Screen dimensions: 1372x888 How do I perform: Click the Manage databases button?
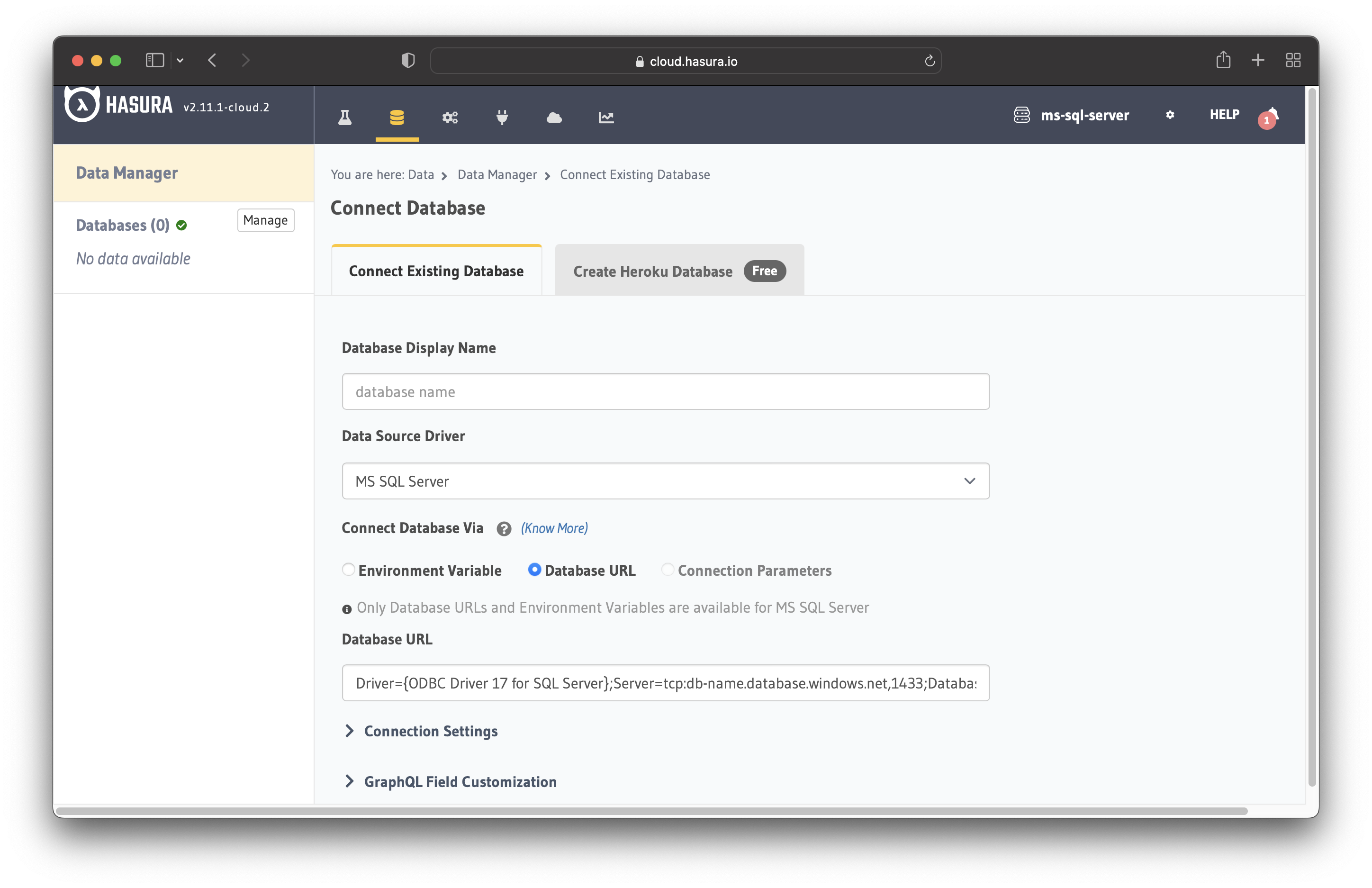tap(265, 220)
